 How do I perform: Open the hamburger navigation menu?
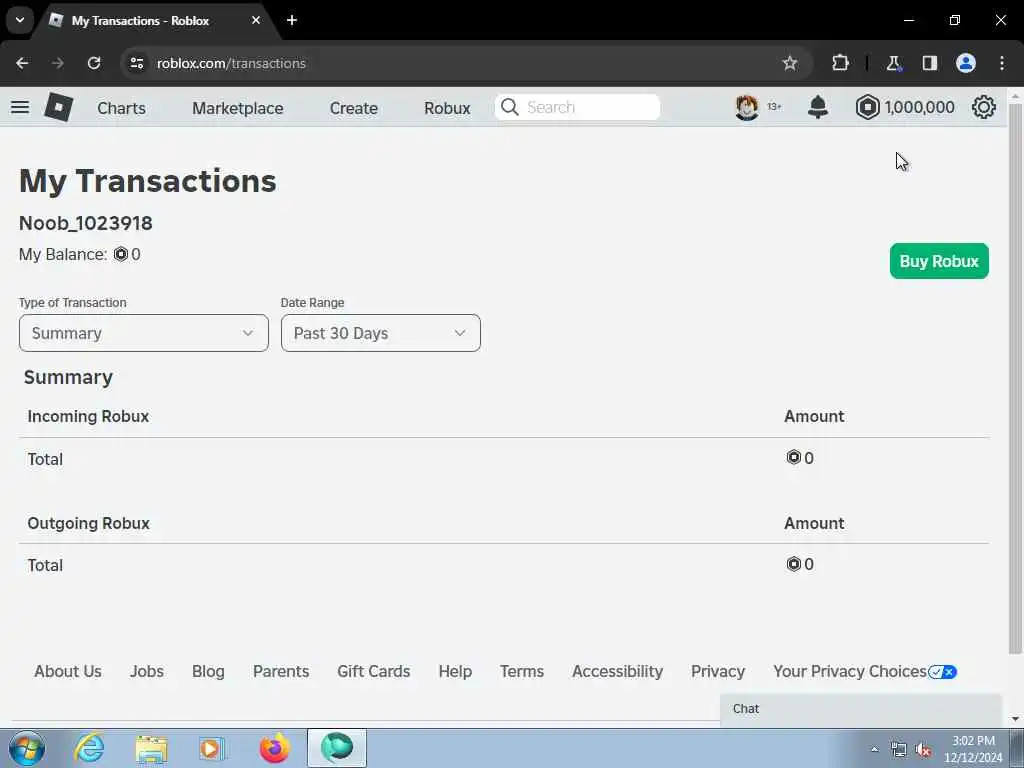point(20,107)
